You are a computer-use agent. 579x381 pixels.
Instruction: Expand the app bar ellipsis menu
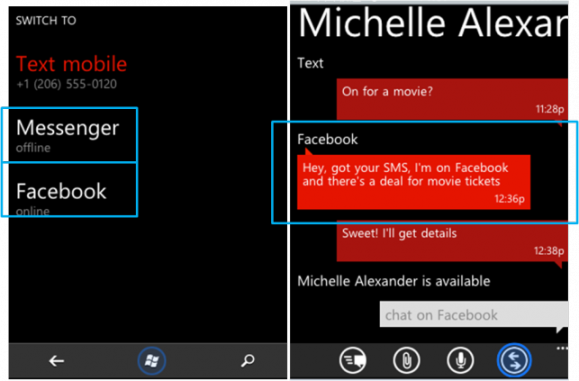tap(562, 348)
